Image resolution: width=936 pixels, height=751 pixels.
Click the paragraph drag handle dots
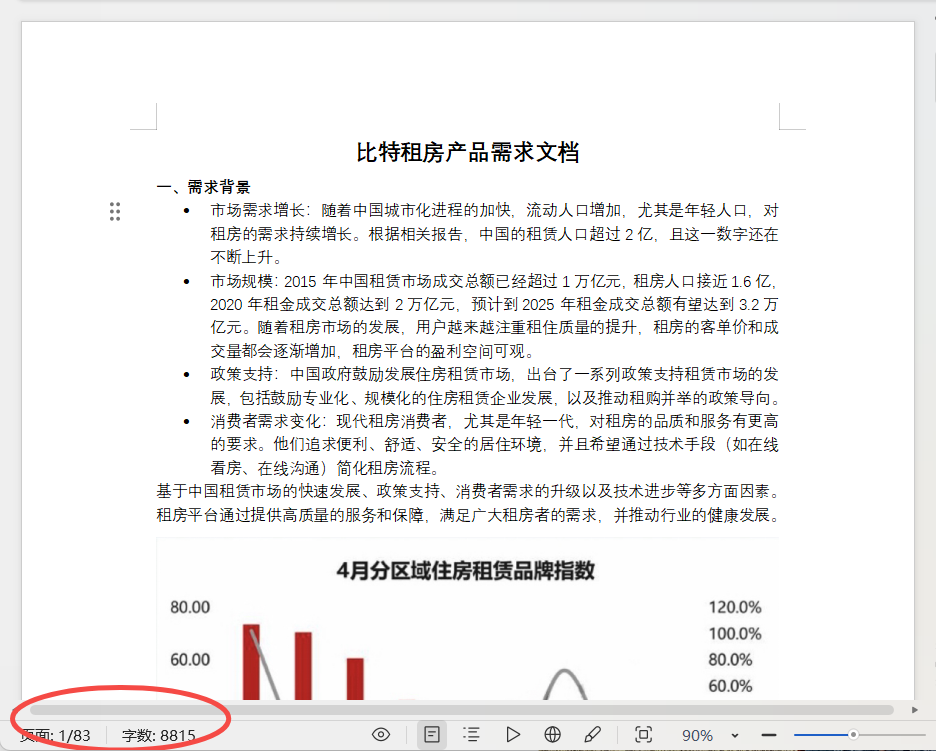[x=116, y=211]
